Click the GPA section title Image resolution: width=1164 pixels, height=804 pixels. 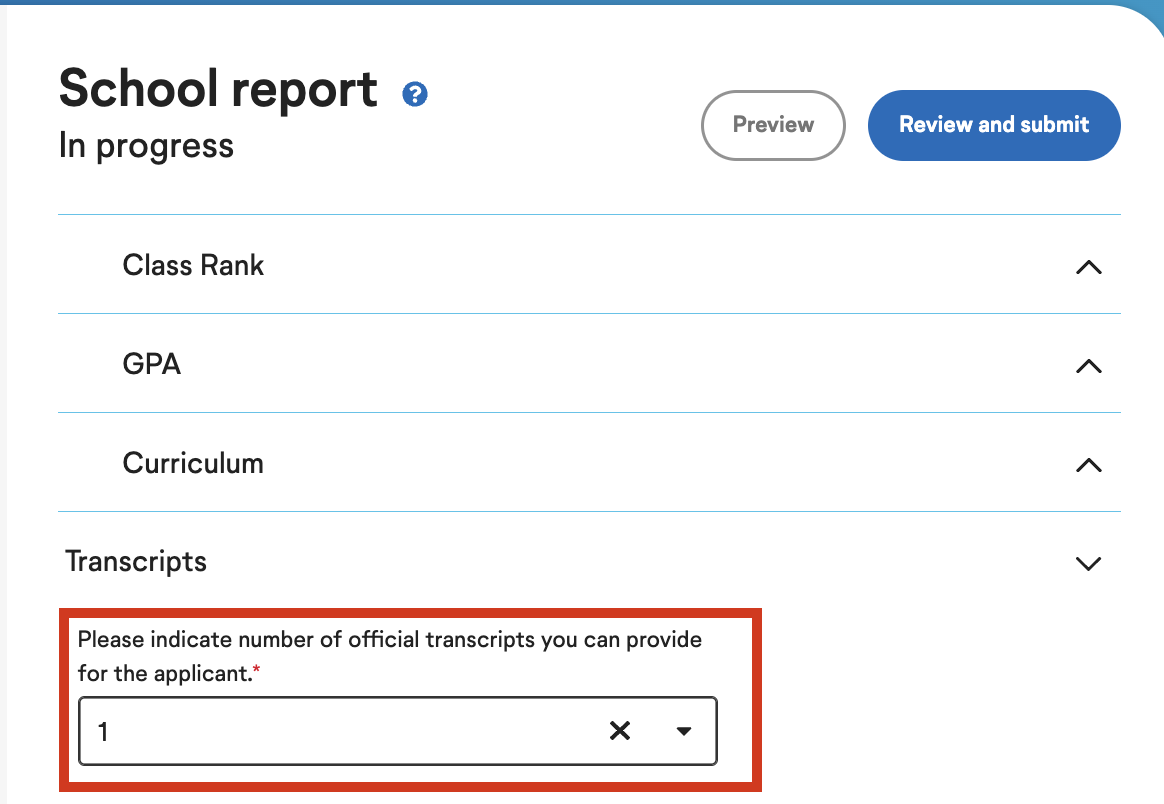click(152, 364)
